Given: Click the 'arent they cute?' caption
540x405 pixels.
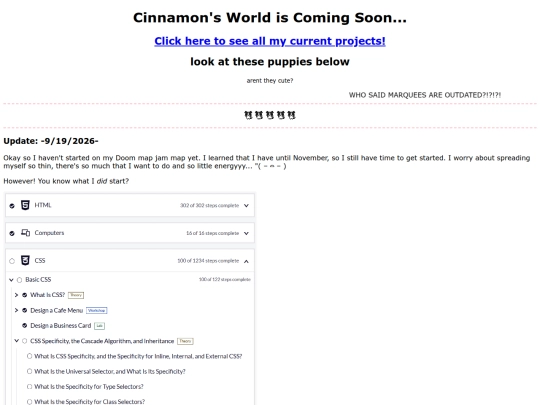Looking at the screenshot, I should [270, 81].
